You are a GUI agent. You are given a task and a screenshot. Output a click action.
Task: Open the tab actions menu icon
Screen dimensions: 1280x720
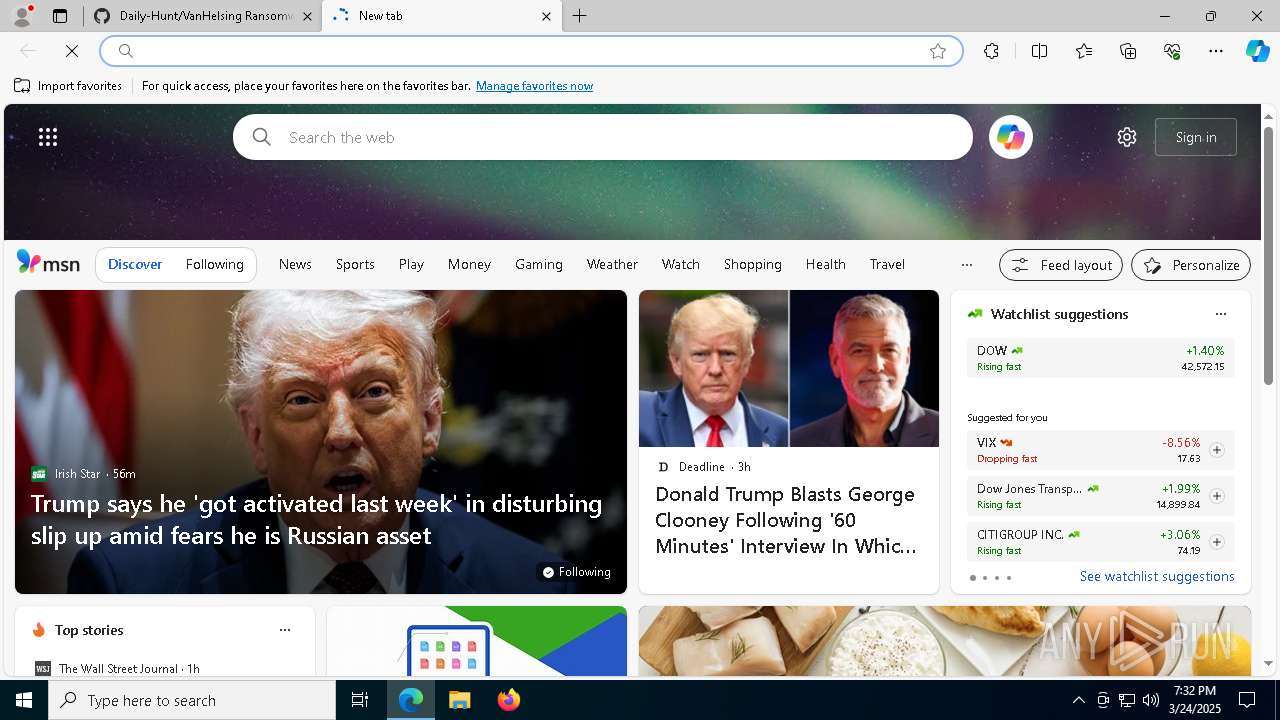[x=60, y=16]
